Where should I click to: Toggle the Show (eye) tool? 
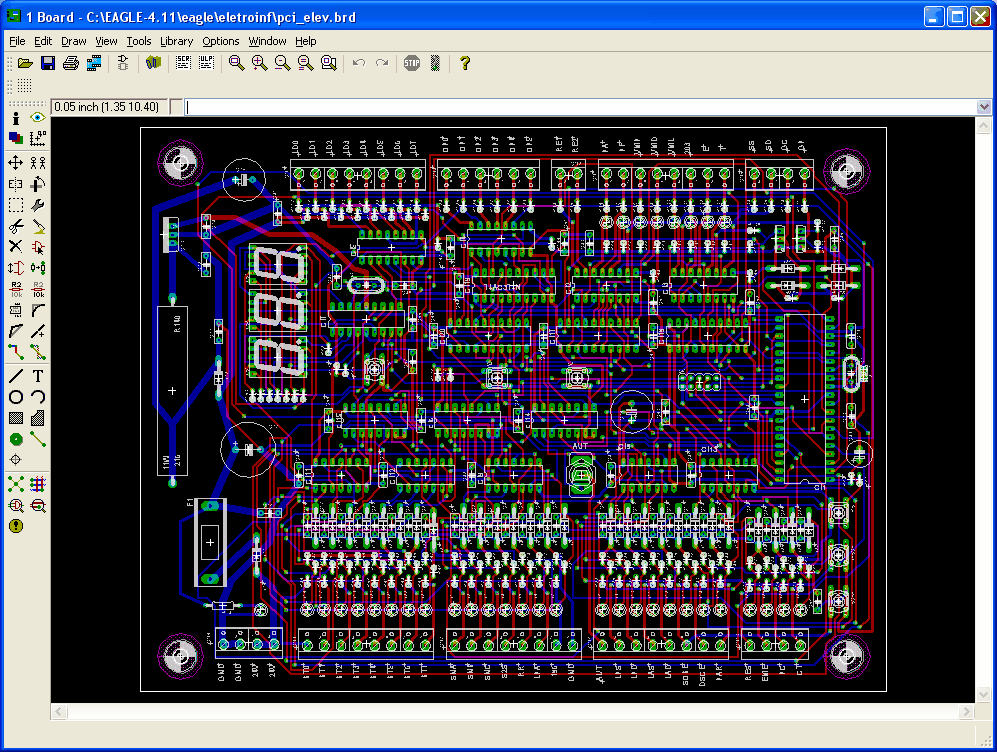pyautogui.click(x=38, y=118)
